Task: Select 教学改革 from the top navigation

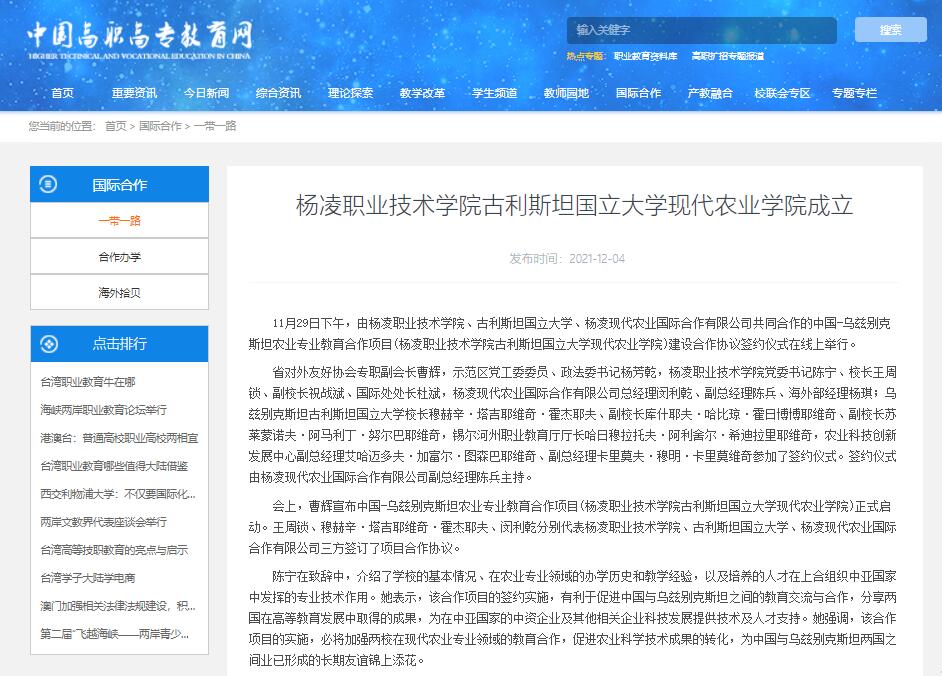Action: click(422, 93)
